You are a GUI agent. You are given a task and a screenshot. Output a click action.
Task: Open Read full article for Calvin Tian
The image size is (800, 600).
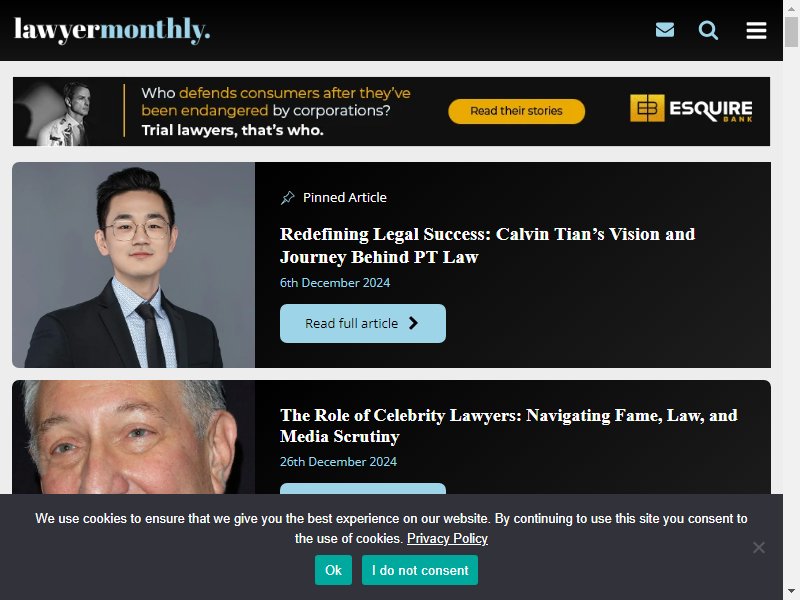pos(363,323)
